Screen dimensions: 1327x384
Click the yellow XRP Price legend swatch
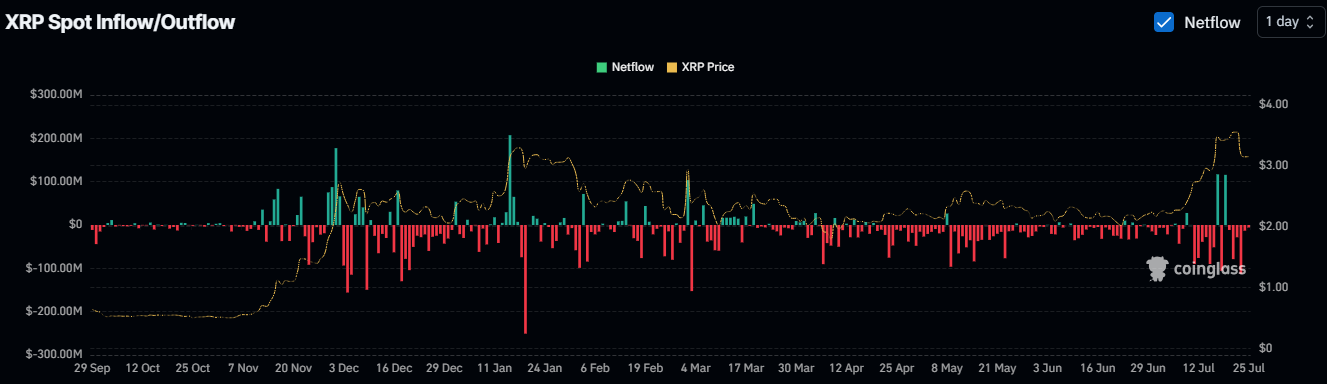pyautogui.click(x=672, y=67)
